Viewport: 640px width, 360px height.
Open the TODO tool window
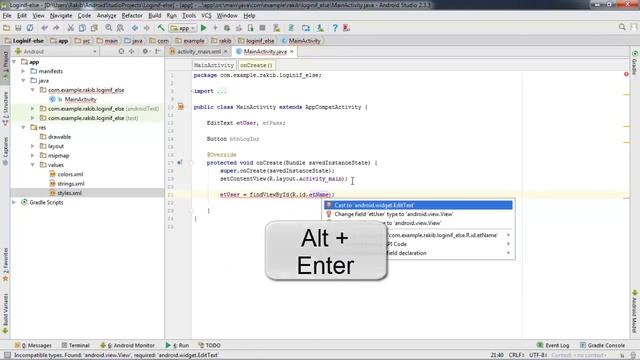click(210, 345)
